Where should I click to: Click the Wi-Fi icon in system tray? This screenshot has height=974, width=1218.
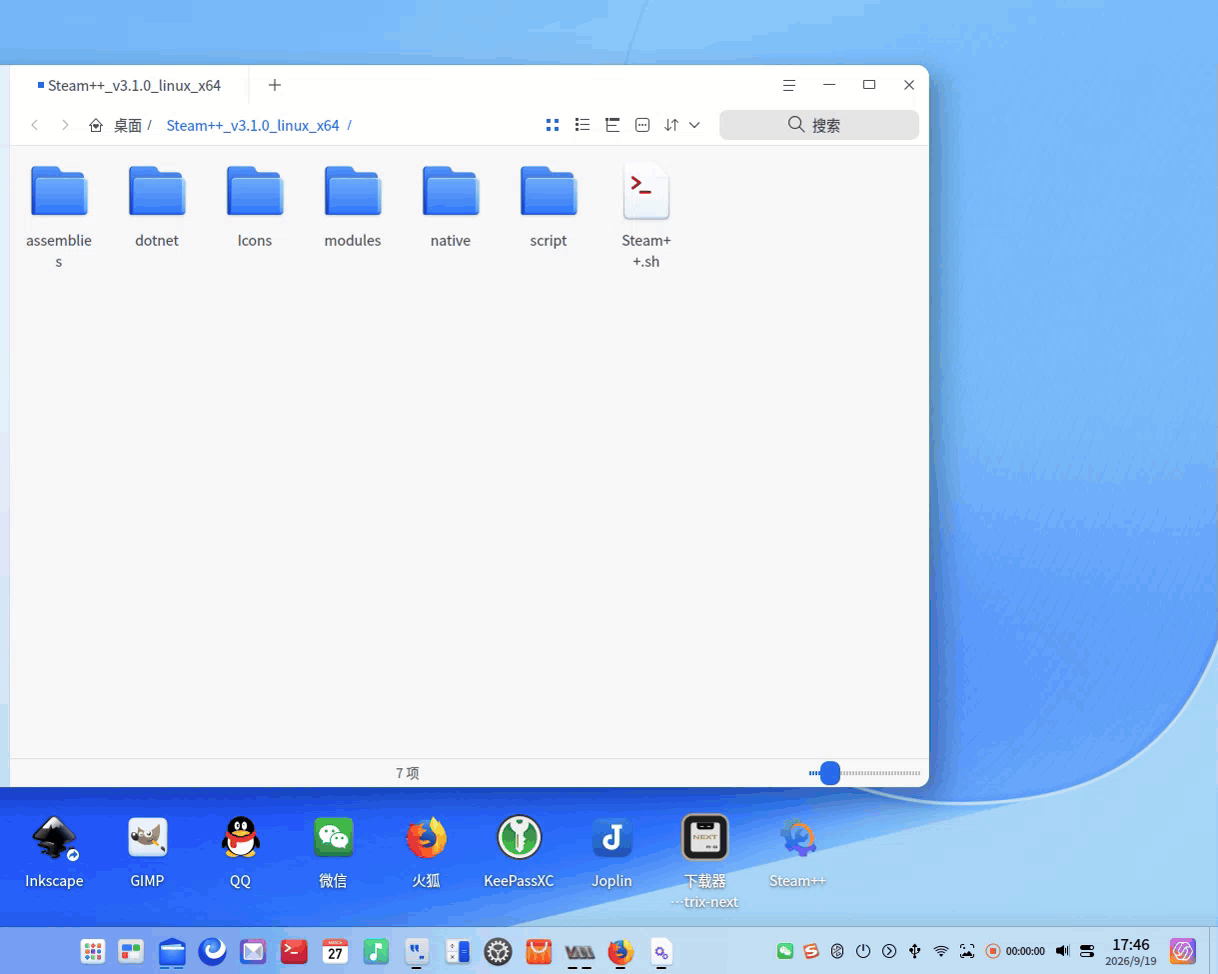[941, 951]
